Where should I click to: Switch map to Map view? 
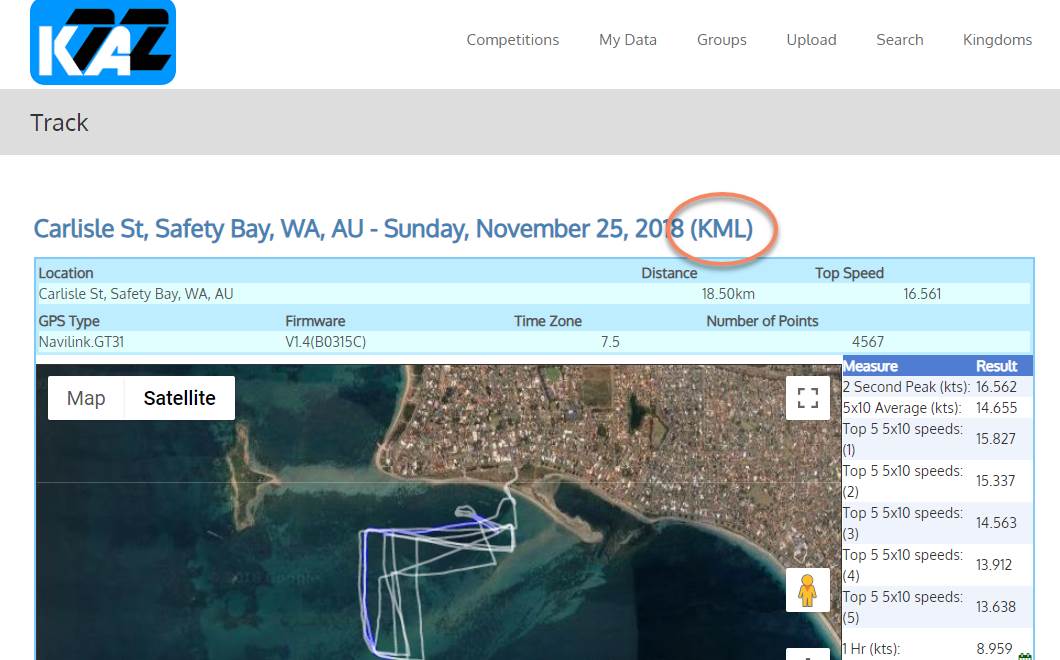point(86,398)
